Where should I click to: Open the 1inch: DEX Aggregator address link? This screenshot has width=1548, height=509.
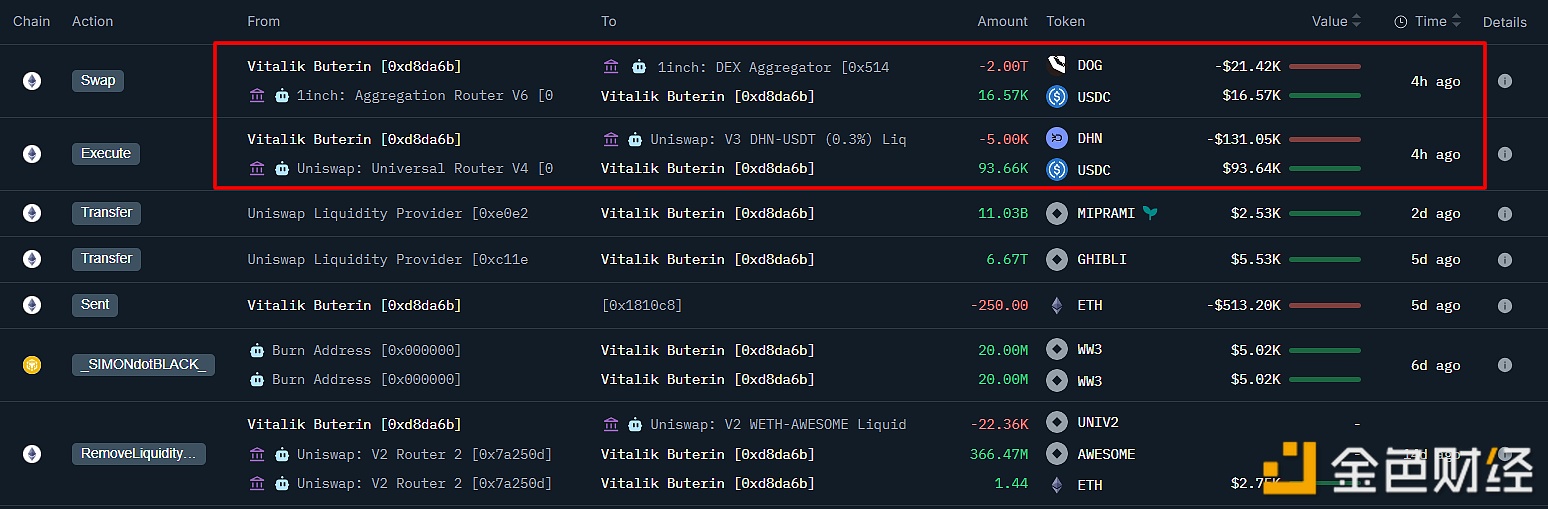[x=772, y=67]
